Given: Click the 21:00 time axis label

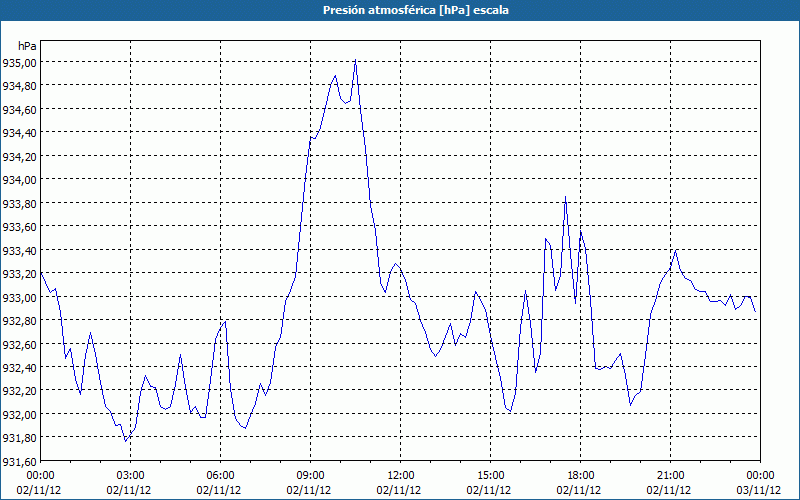Looking at the screenshot, I should pyautogui.click(x=670, y=476).
